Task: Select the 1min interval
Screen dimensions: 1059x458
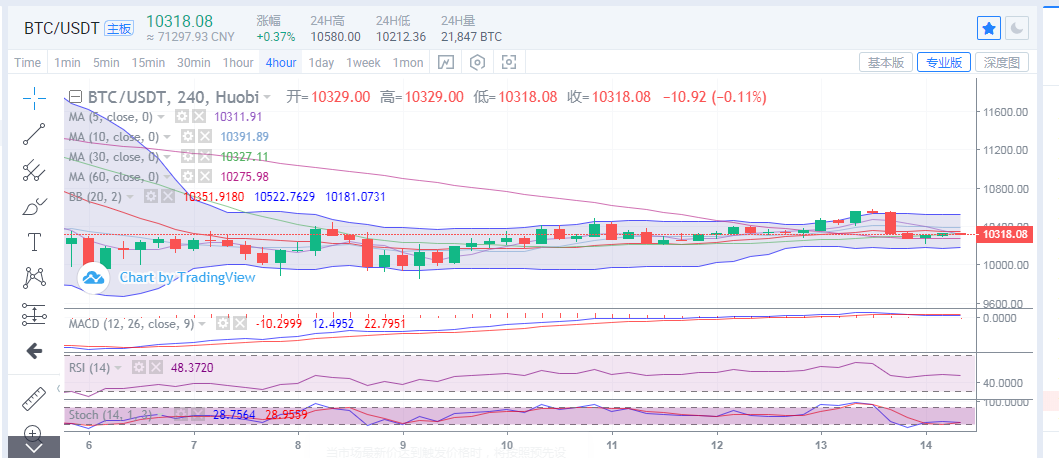Action: pyautogui.click(x=67, y=63)
